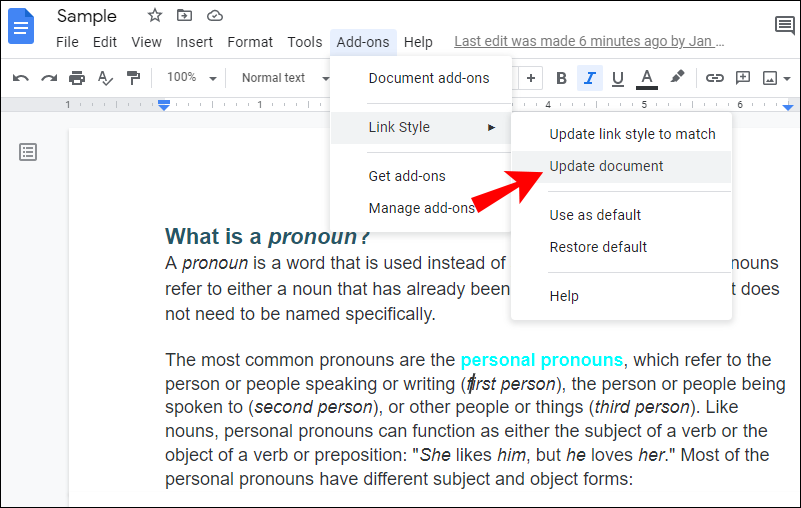Toggle italic formatting
The width and height of the screenshot is (801, 508).
pos(590,78)
